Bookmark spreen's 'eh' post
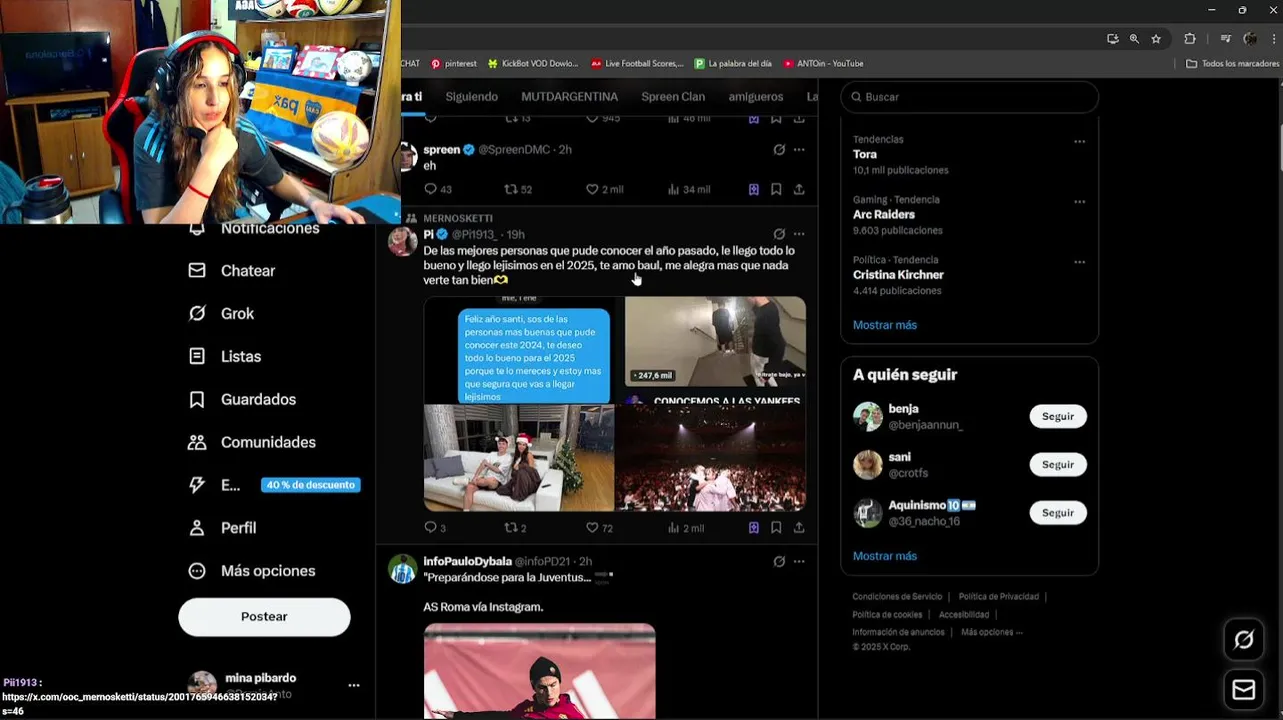Screen dimensions: 1283x720 tap(776, 189)
